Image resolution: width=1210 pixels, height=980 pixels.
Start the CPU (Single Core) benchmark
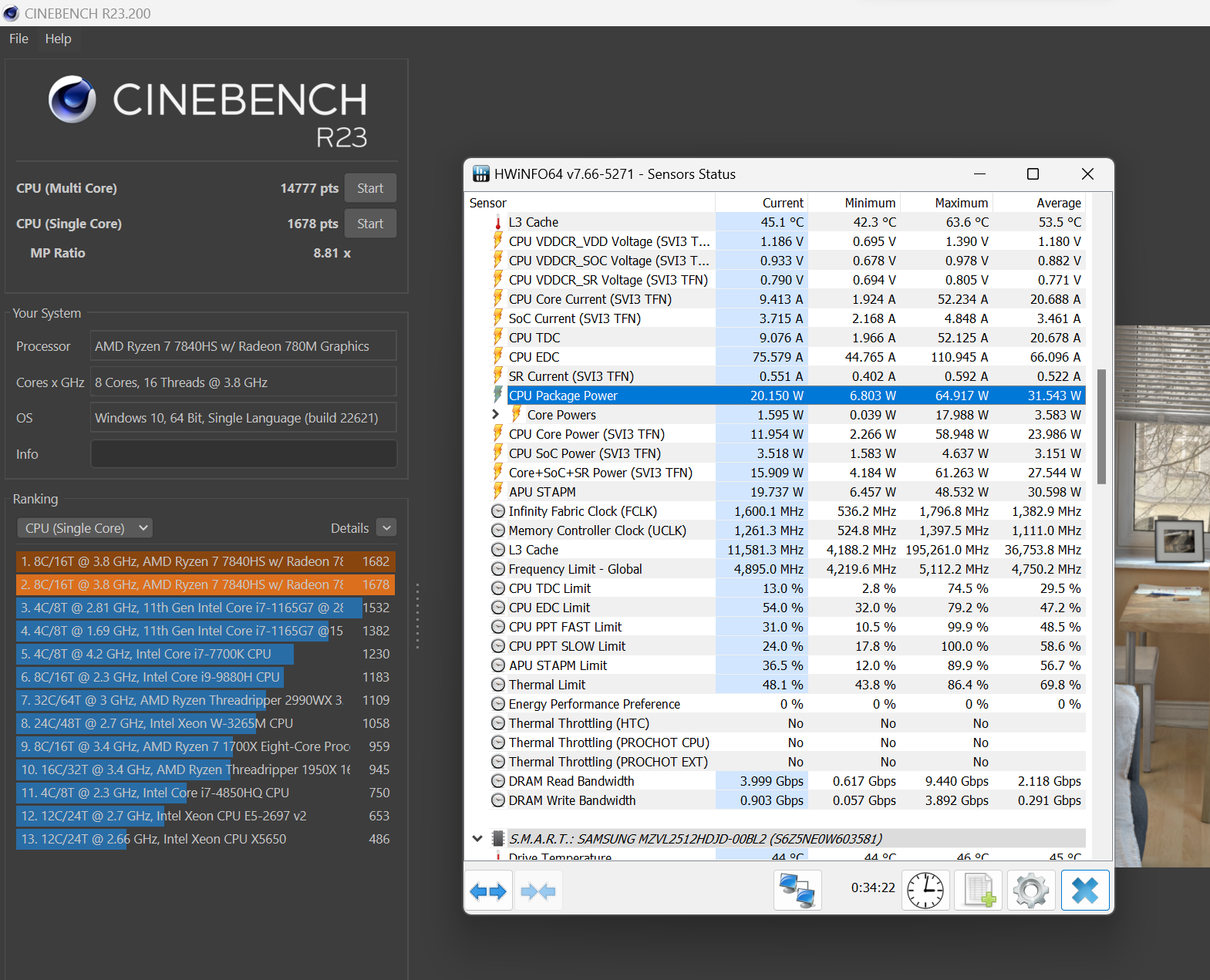370,224
